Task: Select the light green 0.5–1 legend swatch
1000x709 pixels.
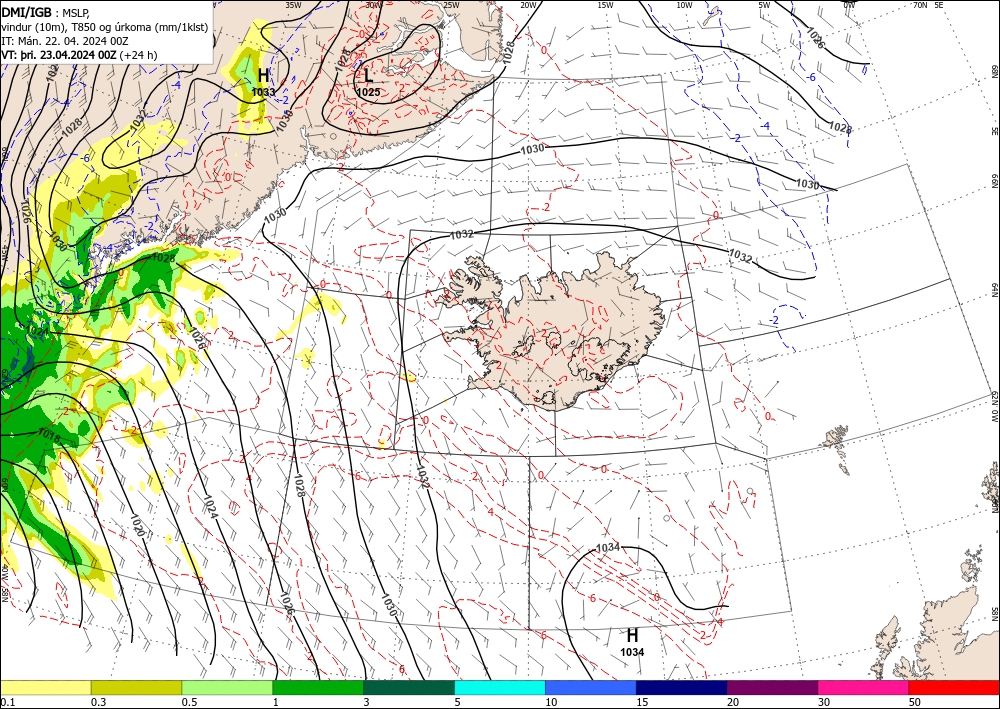Action: [x=227, y=687]
